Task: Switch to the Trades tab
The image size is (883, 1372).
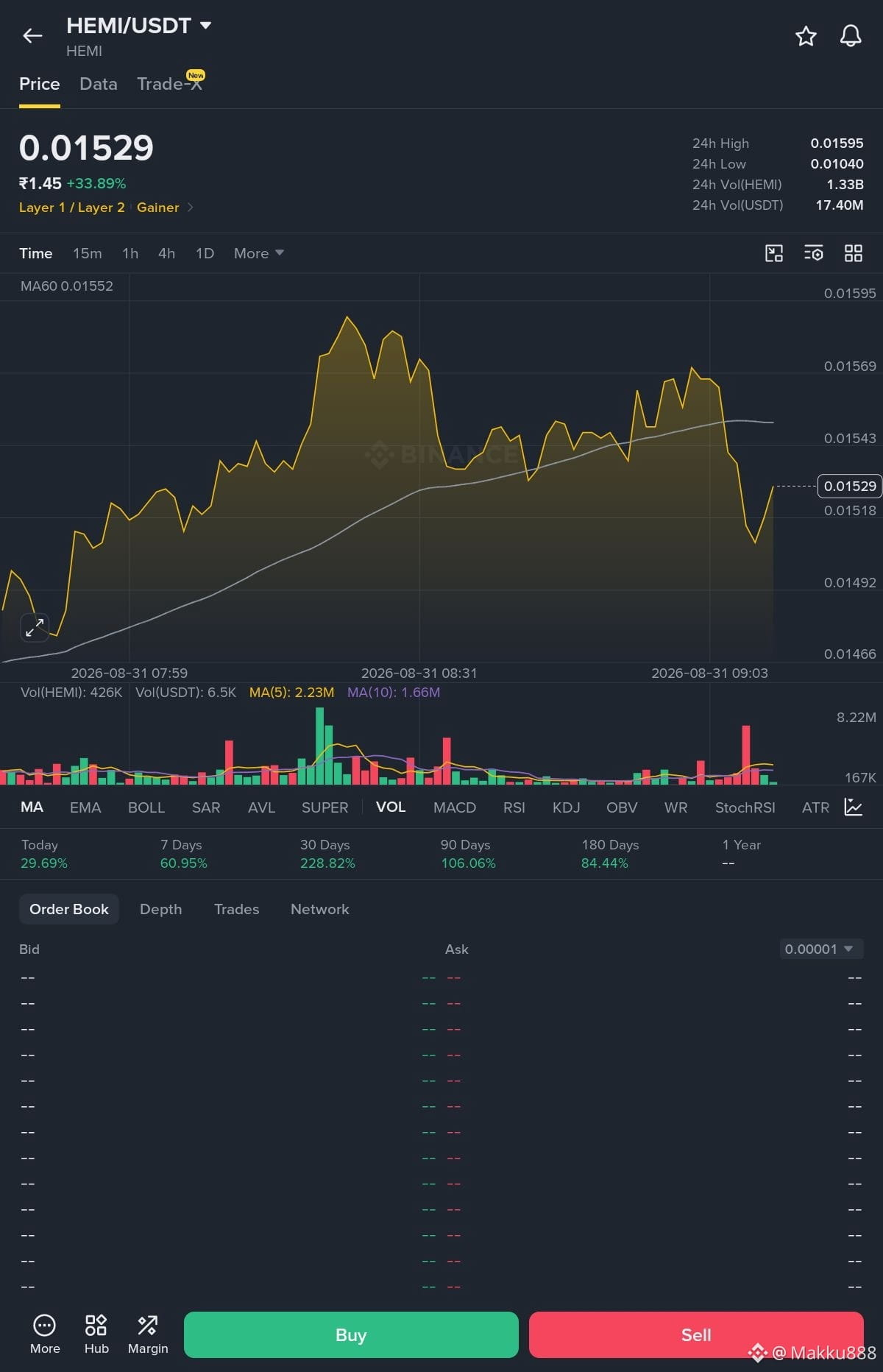Action: [x=237, y=909]
